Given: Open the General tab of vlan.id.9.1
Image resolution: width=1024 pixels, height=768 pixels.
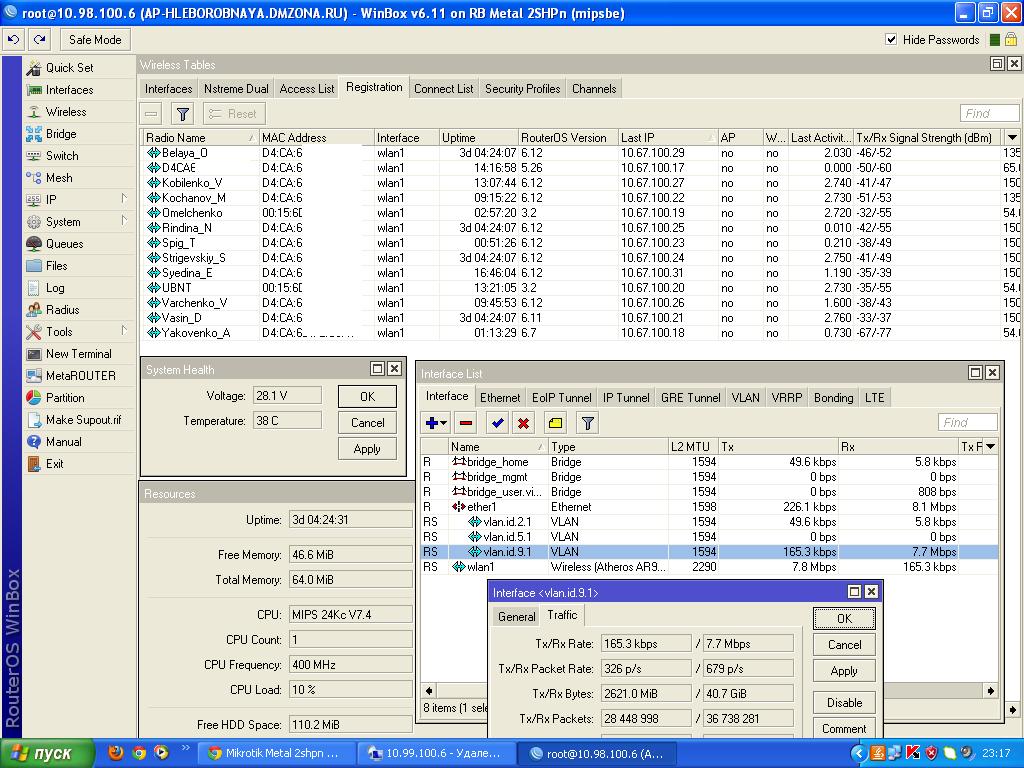Looking at the screenshot, I should 517,616.
